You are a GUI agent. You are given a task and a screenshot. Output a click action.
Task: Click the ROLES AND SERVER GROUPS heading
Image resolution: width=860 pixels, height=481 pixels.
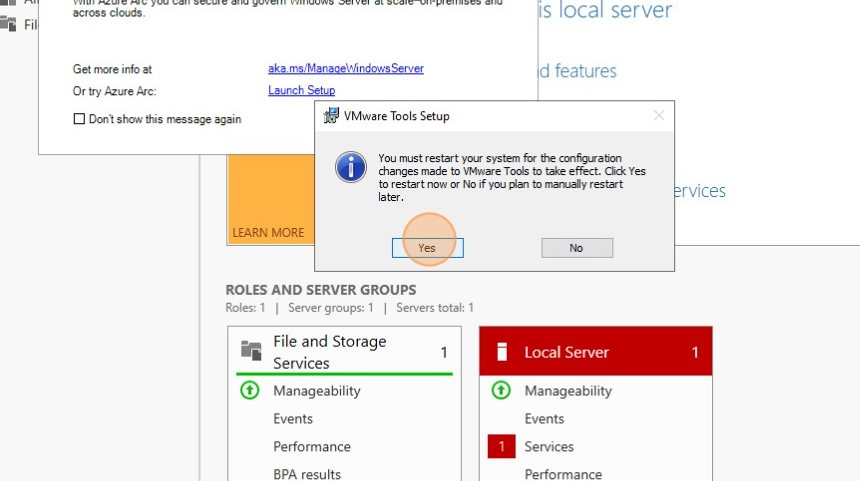[321, 290]
